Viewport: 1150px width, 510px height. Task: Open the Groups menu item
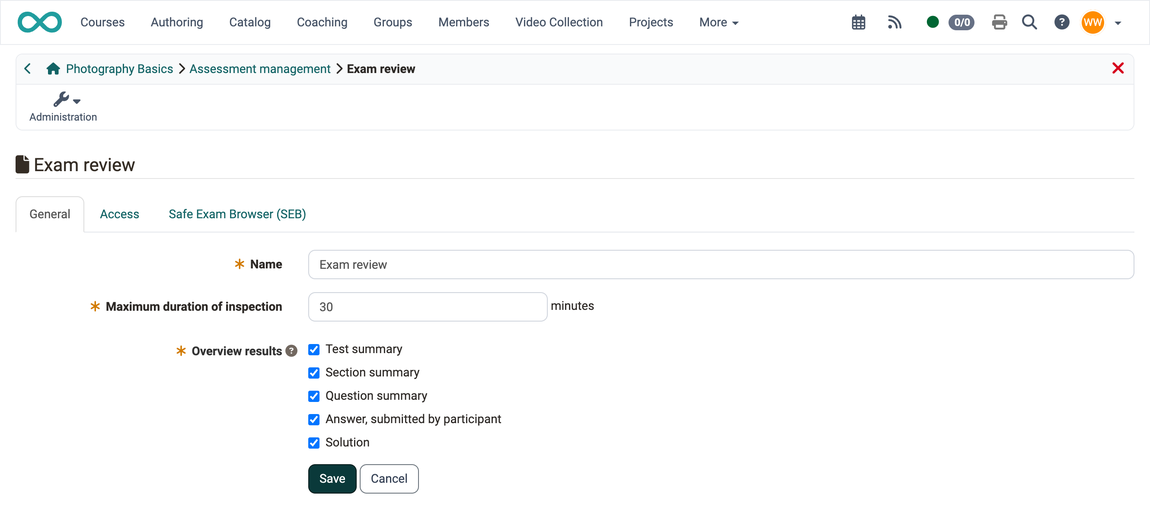[x=392, y=22]
